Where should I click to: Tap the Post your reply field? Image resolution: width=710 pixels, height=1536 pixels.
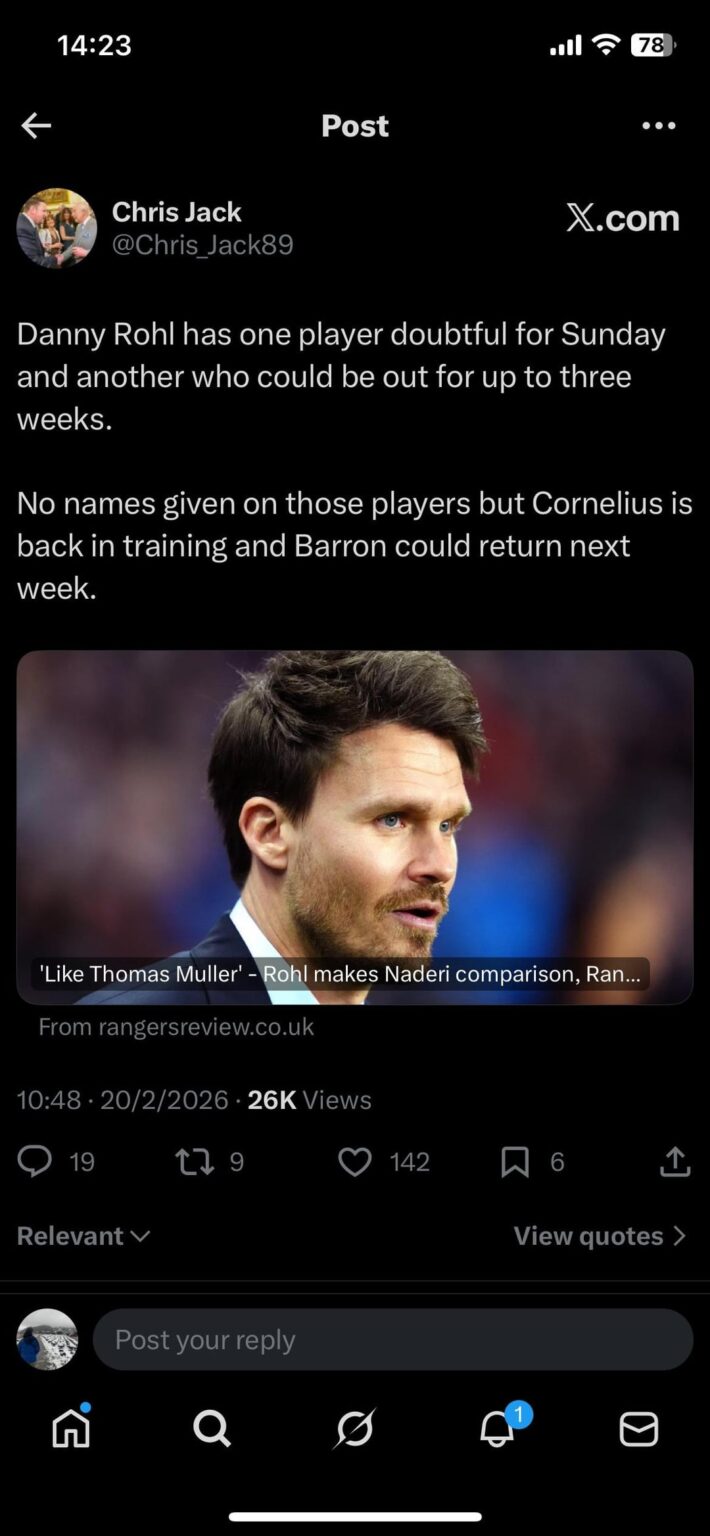click(393, 1339)
